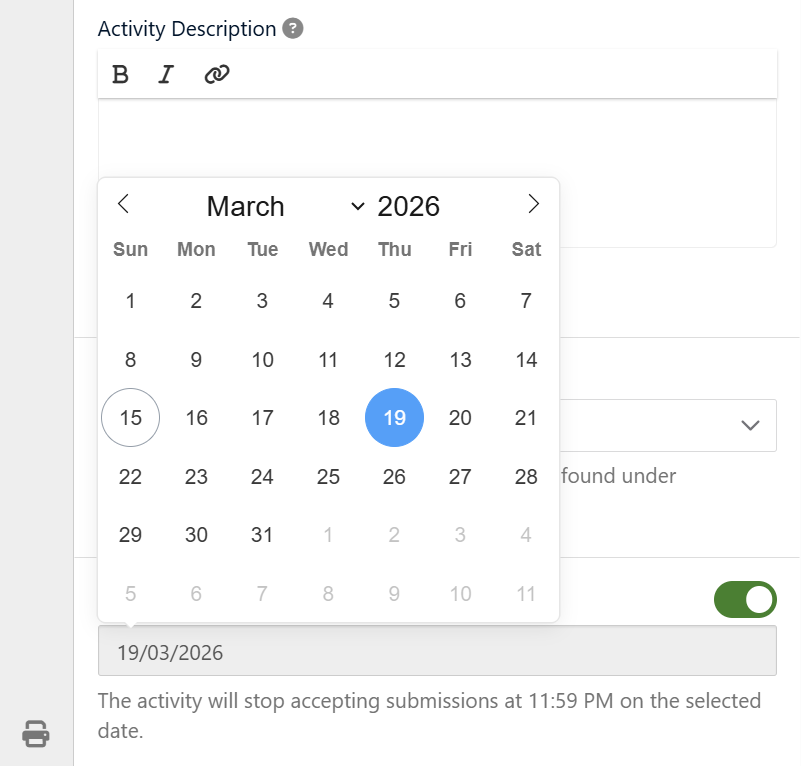Advance to the next month in the calendar
801x766 pixels.
coord(533,204)
